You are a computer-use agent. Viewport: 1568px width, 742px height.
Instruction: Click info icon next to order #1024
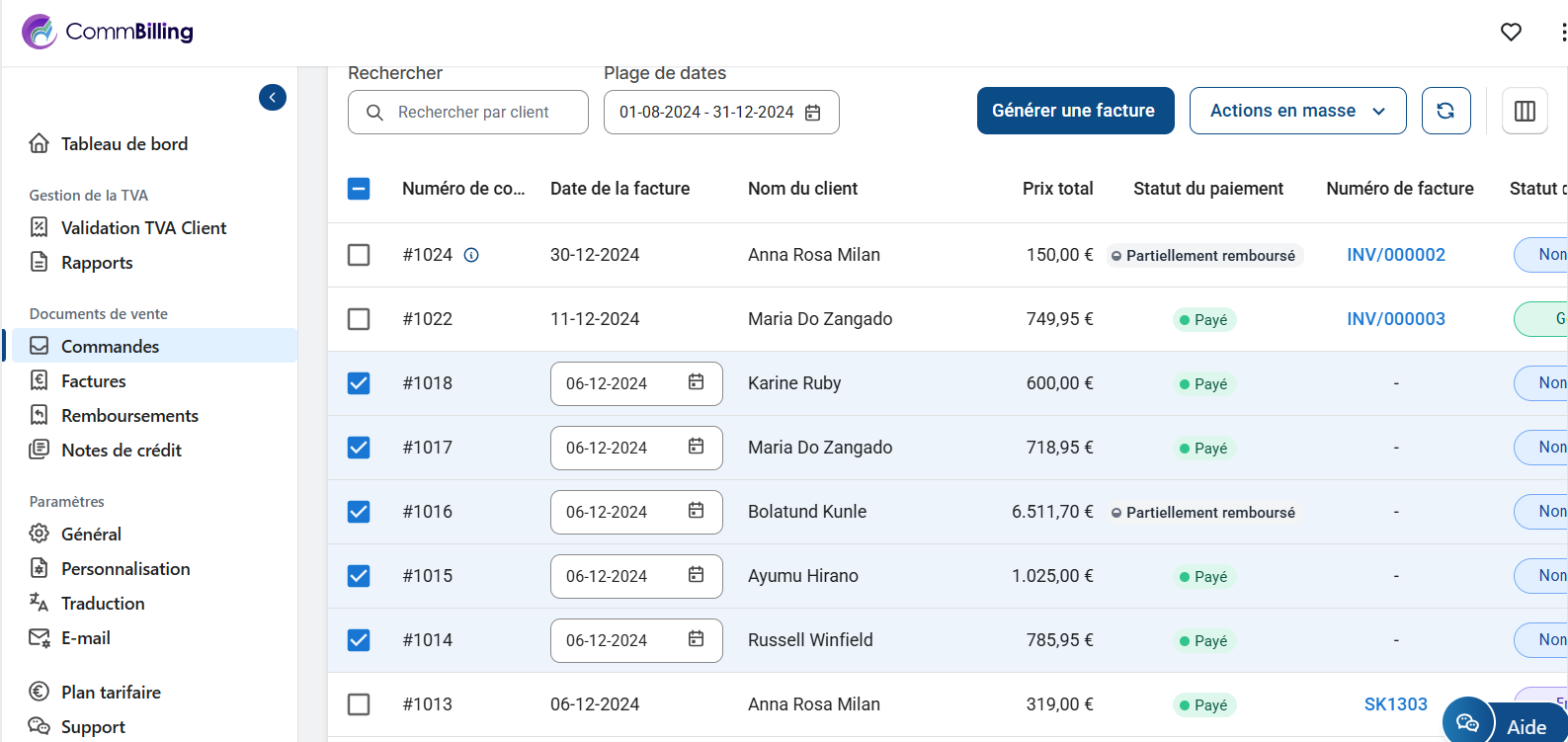point(471,255)
